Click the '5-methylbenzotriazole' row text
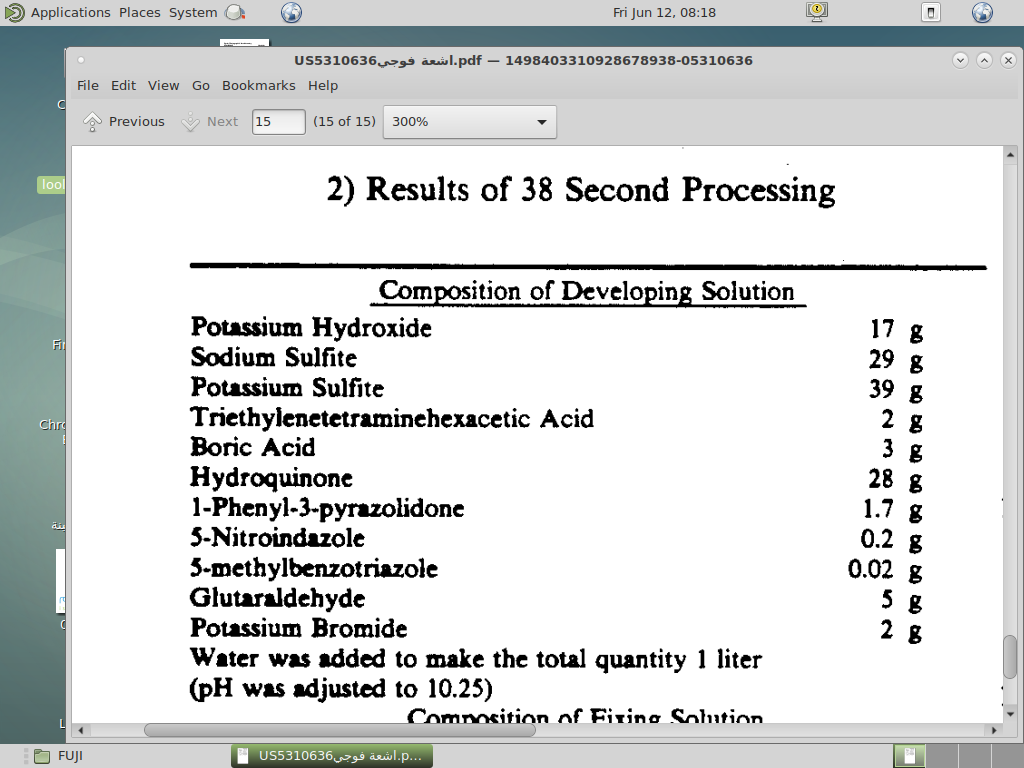The width and height of the screenshot is (1024, 768). click(313, 568)
